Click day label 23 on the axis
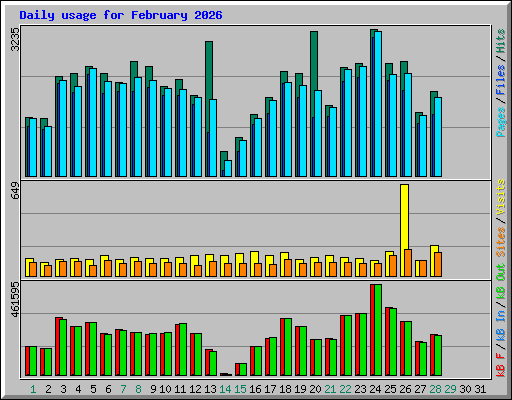512x400 pixels. coord(360,389)
